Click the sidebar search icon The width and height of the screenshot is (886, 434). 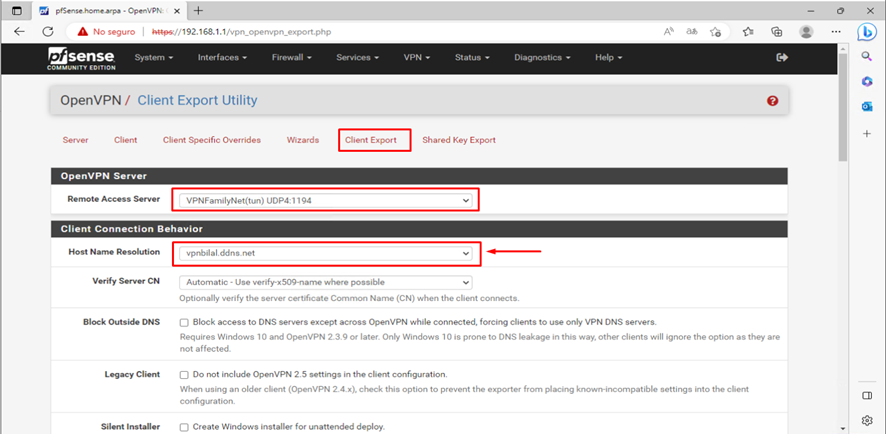pyautogui.click(x=867, y=56)
